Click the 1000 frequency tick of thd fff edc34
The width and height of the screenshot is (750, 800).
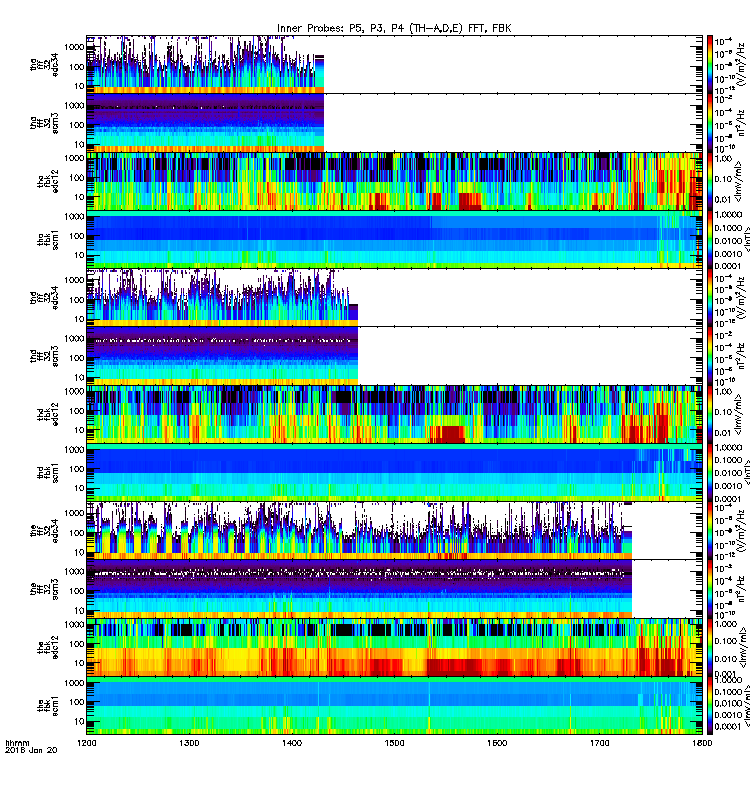point(74,280)
